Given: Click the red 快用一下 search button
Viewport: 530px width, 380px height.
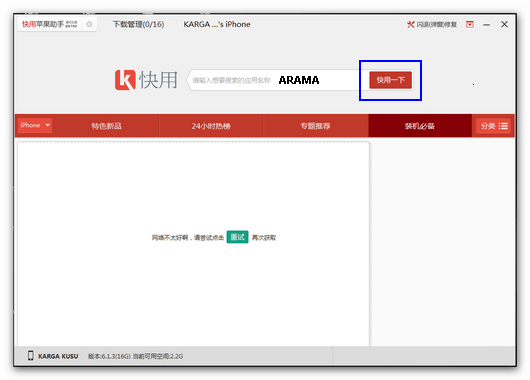Looking at the screenshot, I should coord(390,80).
